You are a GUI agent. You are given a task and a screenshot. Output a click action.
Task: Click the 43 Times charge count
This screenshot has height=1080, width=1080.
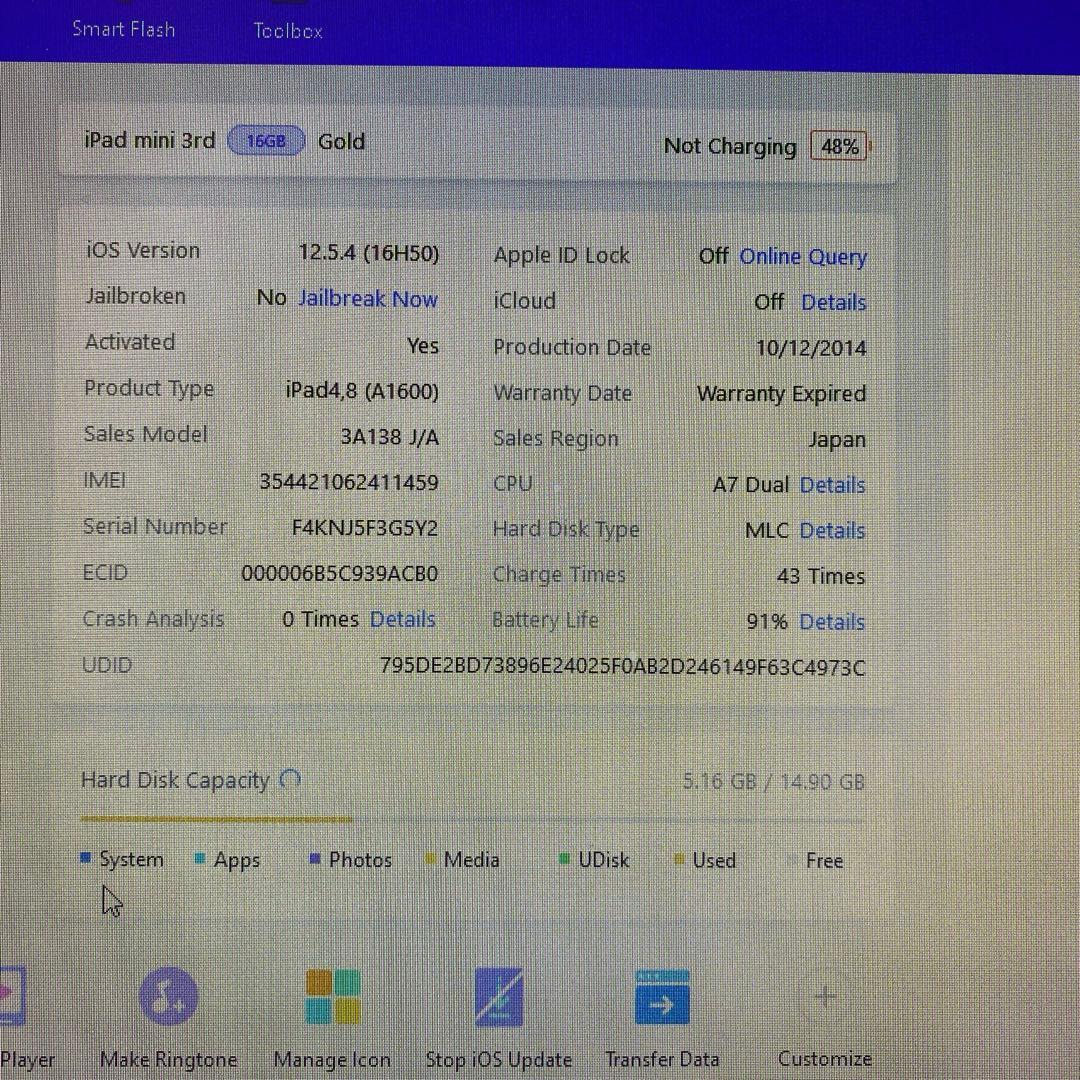[x=820, y=576]
